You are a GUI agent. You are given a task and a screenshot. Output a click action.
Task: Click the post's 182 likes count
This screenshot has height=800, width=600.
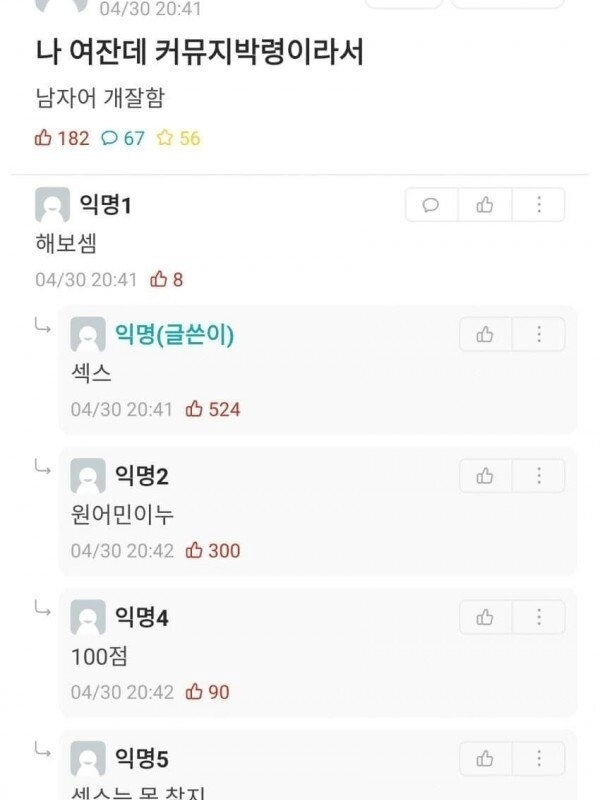coord(62,138)
